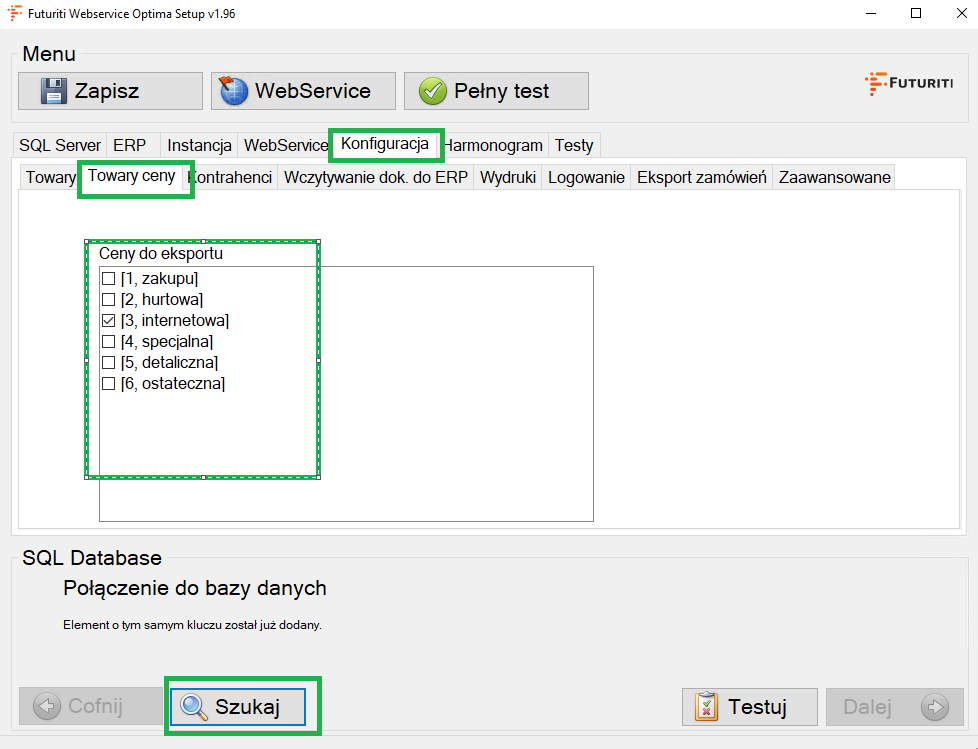This screenshot has width=978, height=749.
Task: Click the forward arrow Dalej icon
Action: 936,707
